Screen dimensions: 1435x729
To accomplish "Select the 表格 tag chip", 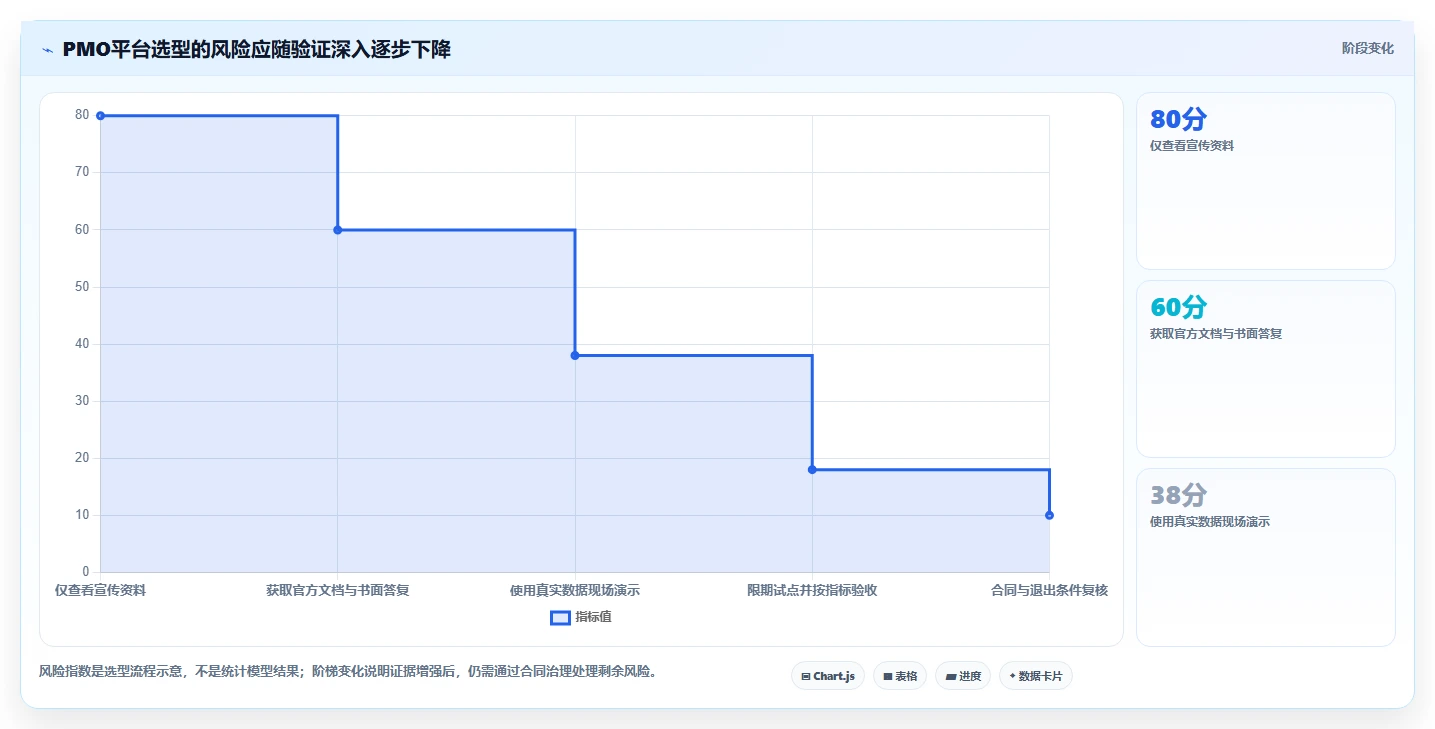I will pyautogui.click(x=900, y=676).
